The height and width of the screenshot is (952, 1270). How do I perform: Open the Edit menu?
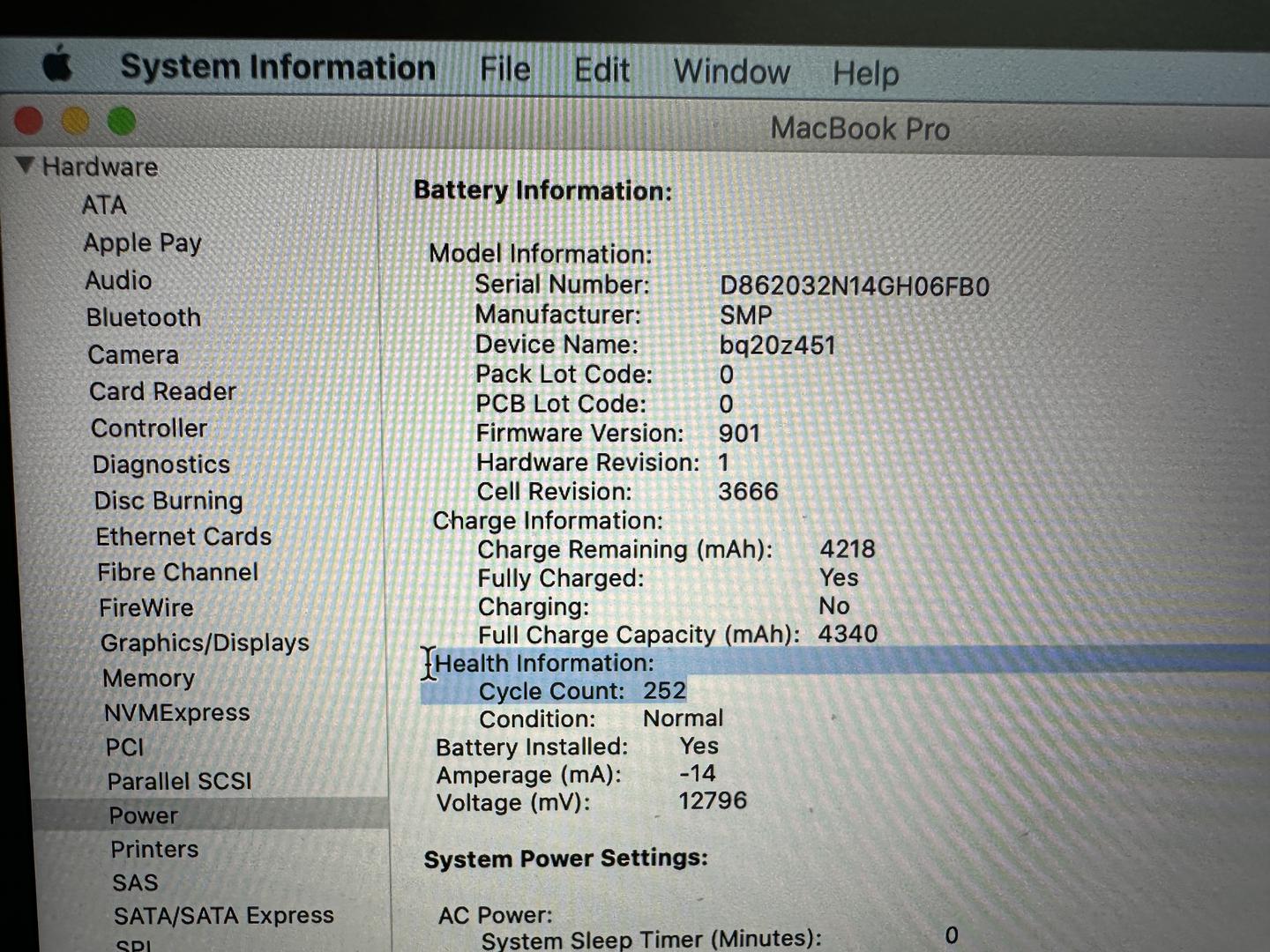601,71
